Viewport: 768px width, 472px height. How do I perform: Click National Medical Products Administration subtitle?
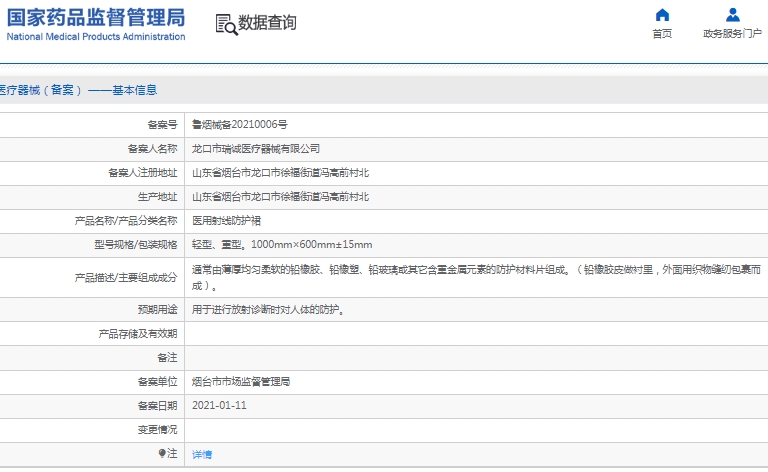click(x=96, y=37)
